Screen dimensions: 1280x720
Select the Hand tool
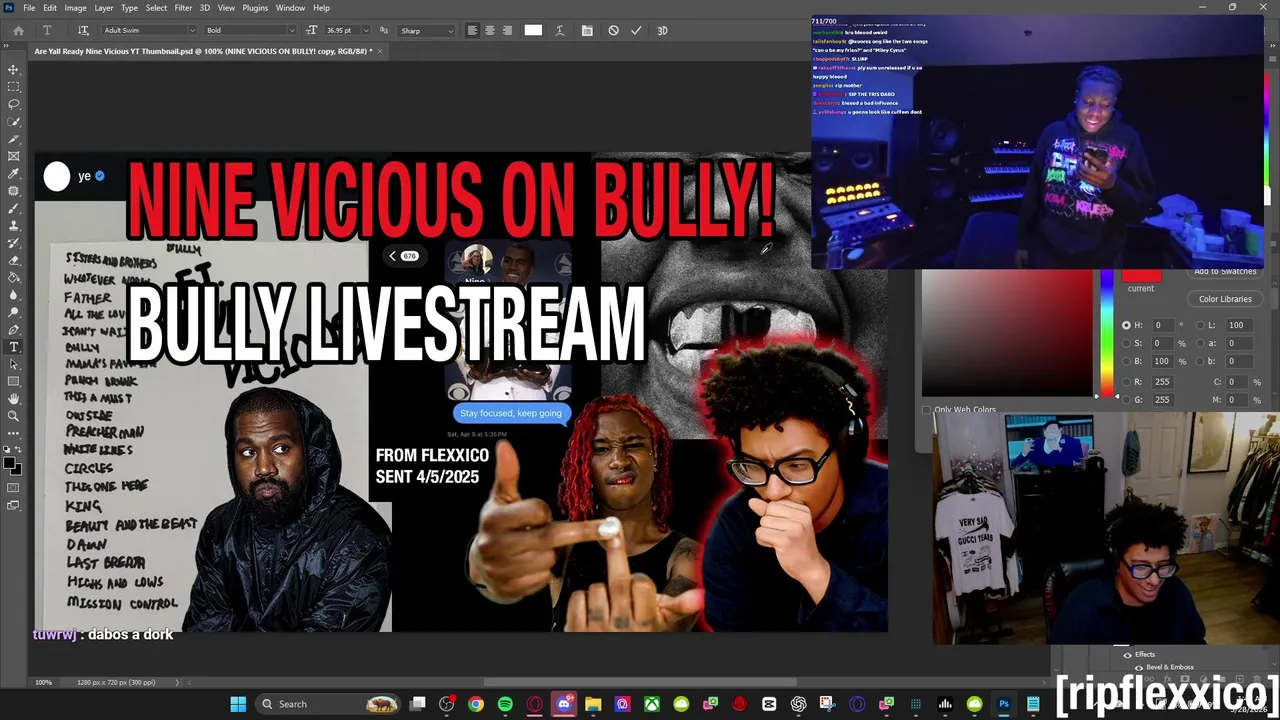(14, 399)
